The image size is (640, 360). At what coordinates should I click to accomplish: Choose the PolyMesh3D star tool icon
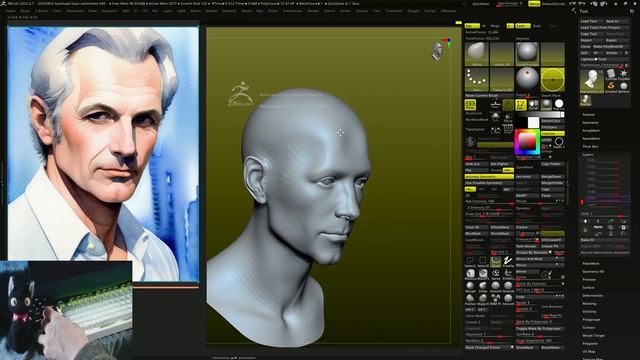[624, 74]
